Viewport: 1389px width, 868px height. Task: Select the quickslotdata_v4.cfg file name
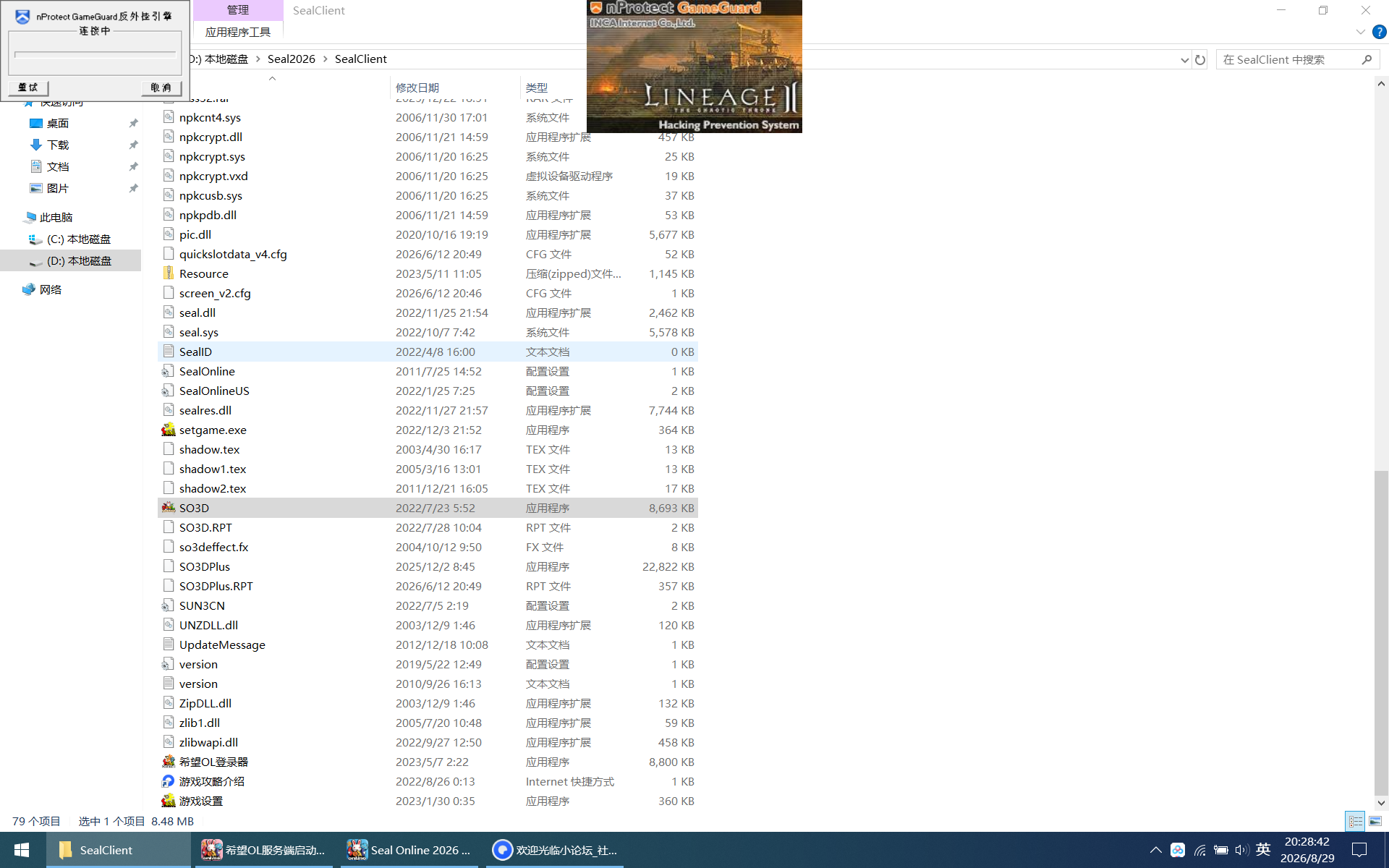233,254
